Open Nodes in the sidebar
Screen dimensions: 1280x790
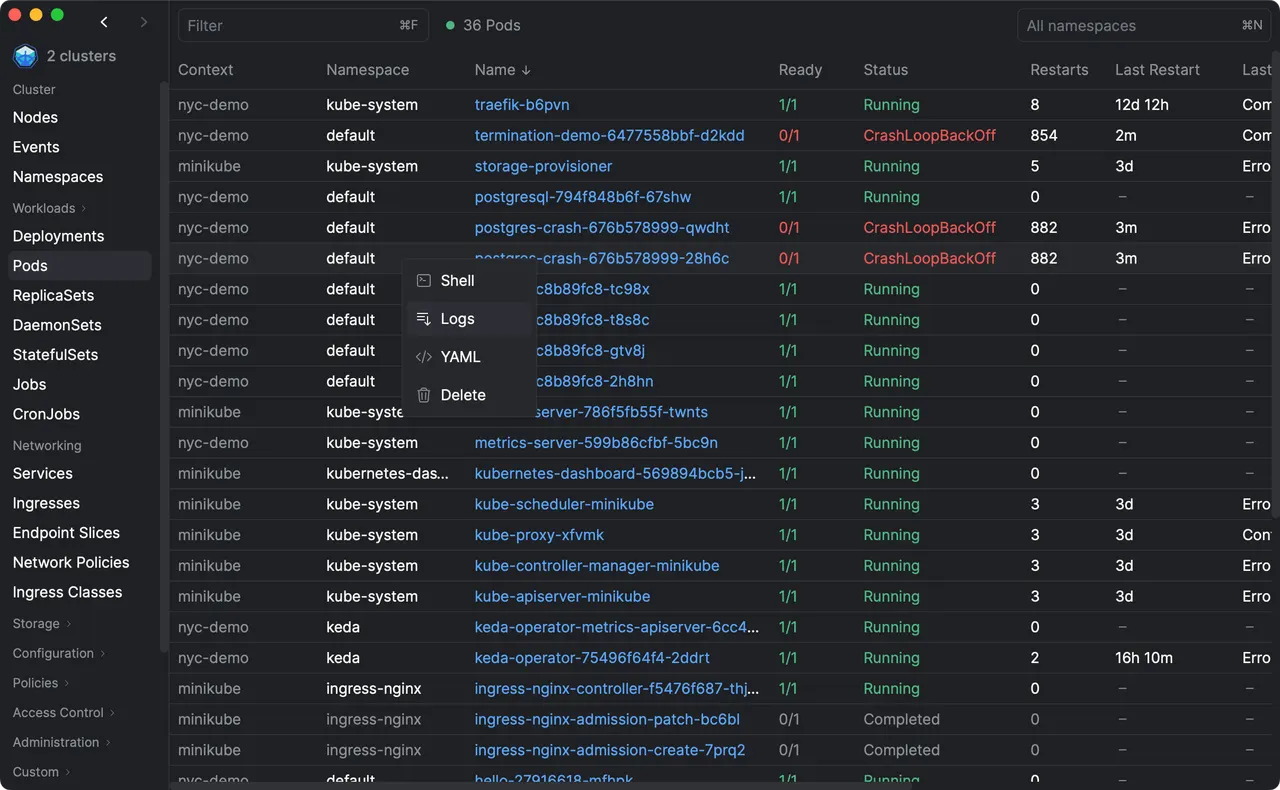[x=35, y=117]
